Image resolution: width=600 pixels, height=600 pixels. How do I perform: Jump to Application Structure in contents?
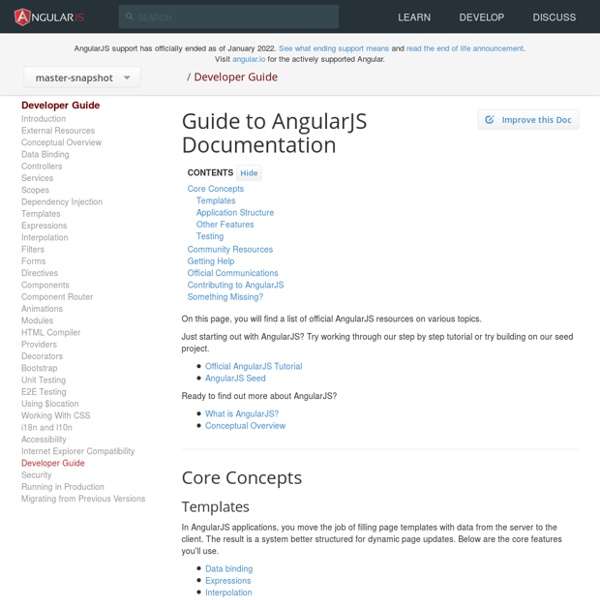tap(235, 212)
